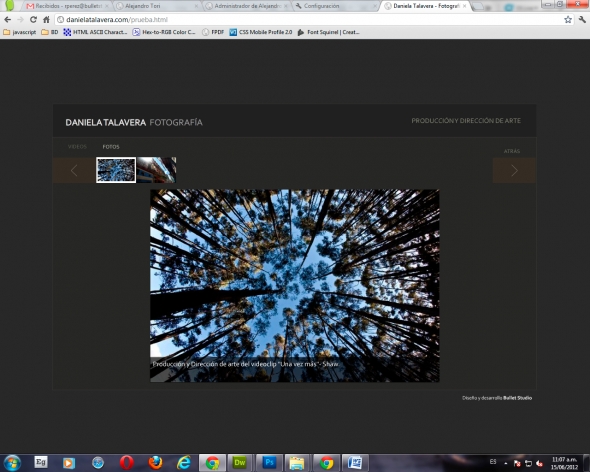Image resolution: width=590 pixels, height=472 pixels.
Task: Switch to the Alejandro Tori tab
Action: [x=157, y=6]
